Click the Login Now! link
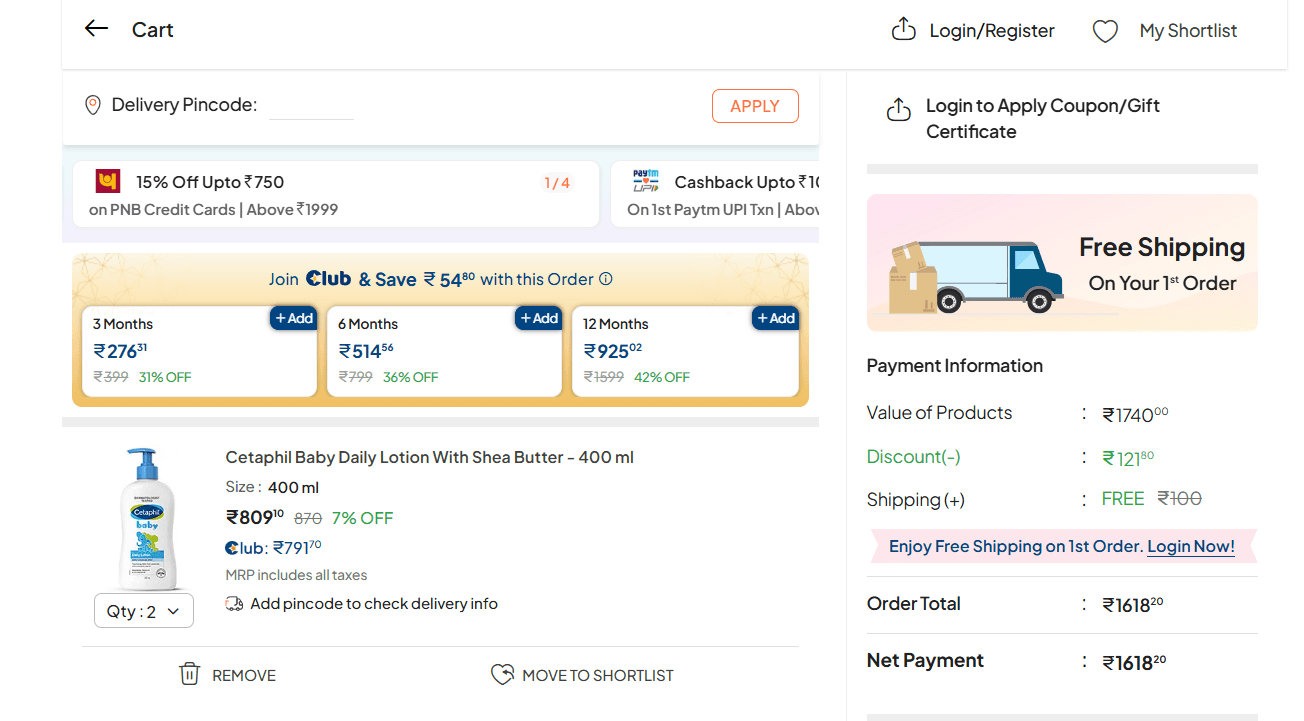 1191,546
